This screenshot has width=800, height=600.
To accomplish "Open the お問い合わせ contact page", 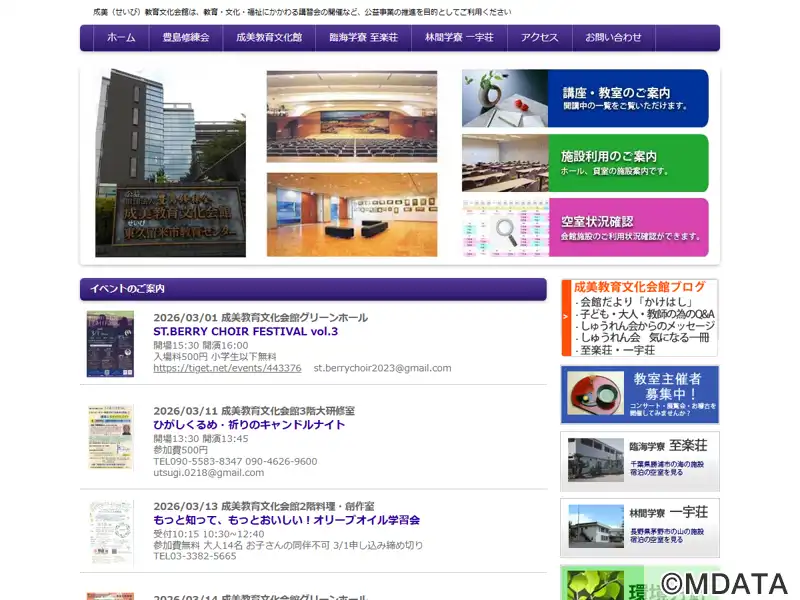I will click(613, 38).
